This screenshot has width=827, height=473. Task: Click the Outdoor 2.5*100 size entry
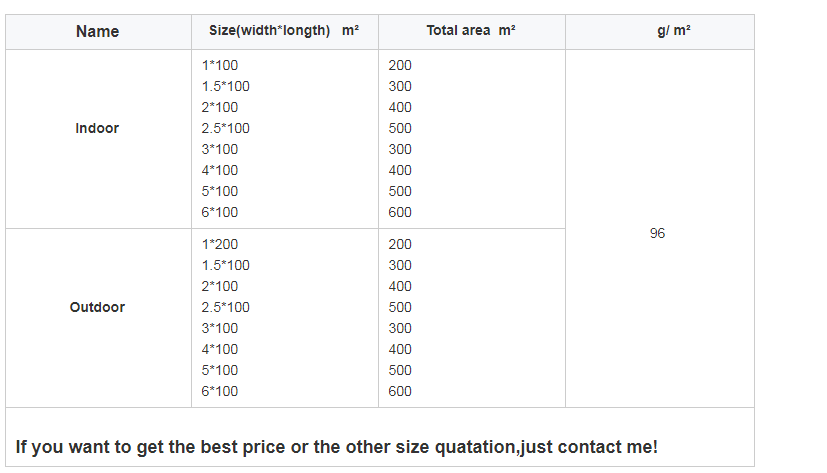point(226,307)
